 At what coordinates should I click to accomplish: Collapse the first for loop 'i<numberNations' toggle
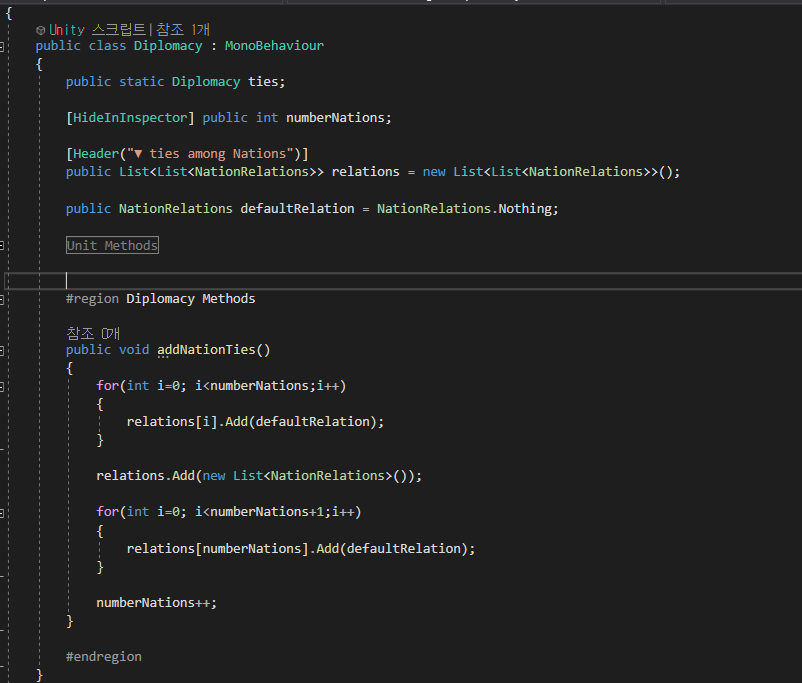[x=2, y=387]
